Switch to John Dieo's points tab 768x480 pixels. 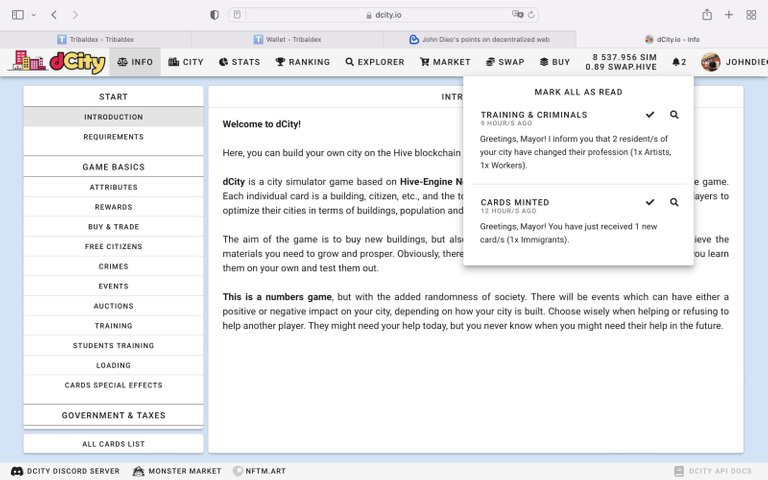[x=480, y=39]
